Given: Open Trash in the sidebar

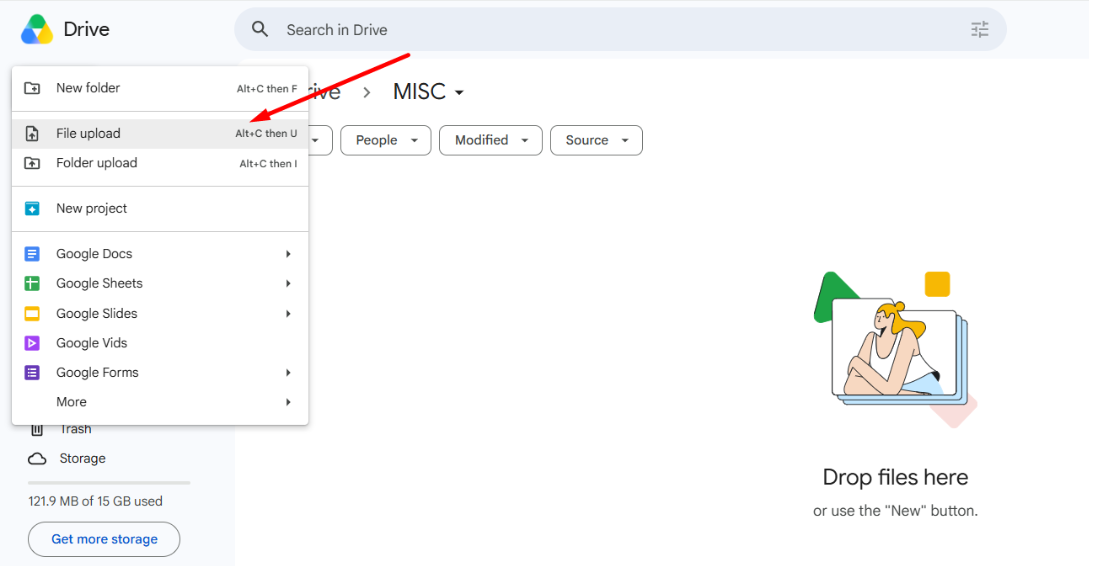Looking at the screenshot, I should pos(76,429).
